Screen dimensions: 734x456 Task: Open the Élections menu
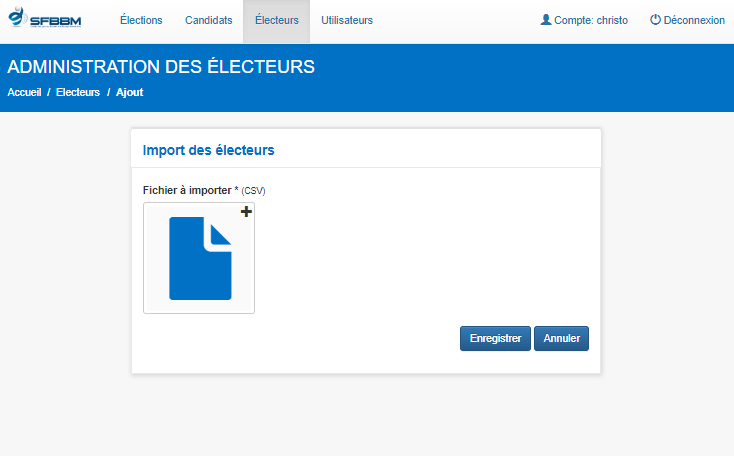[x=141, y=20]
